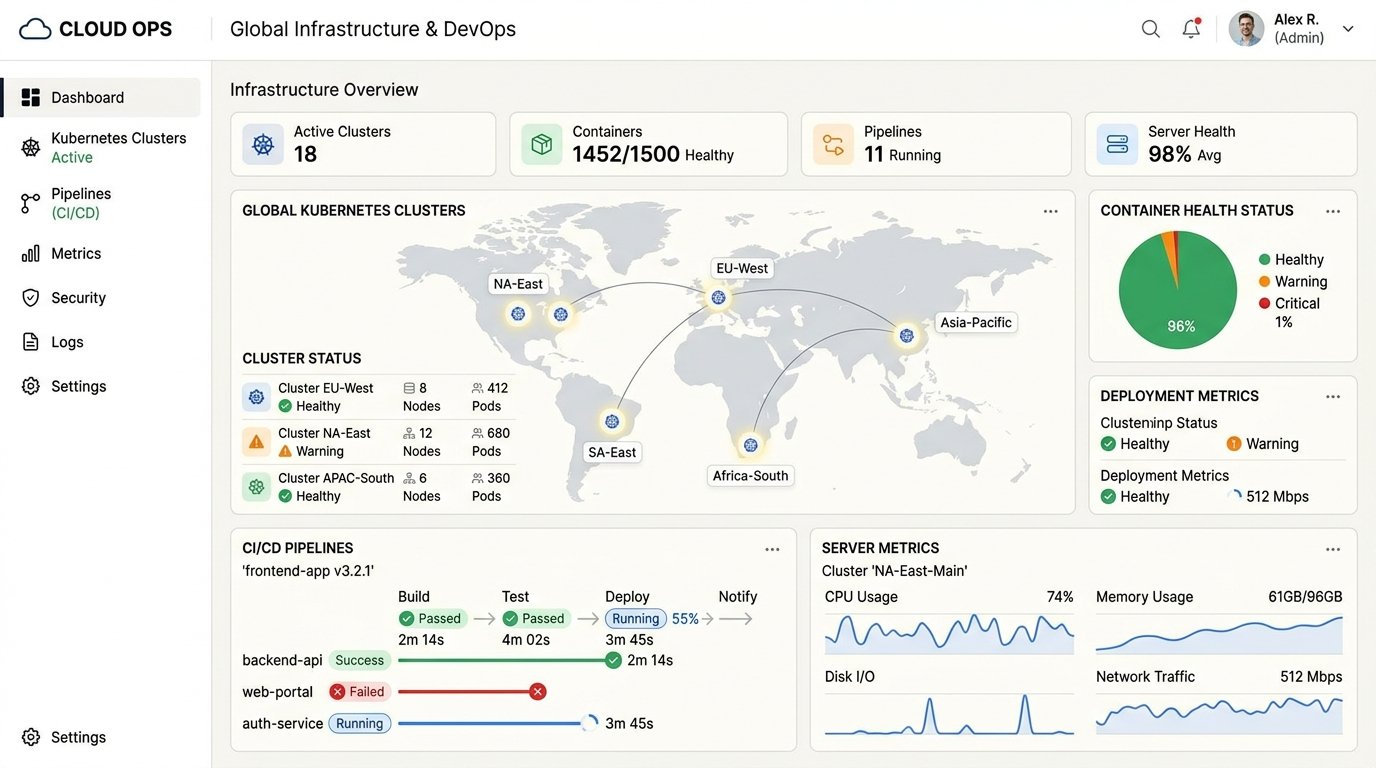Click the Active Clusters helm icon
The height and width of the screenshot is (768, 1376).
[263, 145]
